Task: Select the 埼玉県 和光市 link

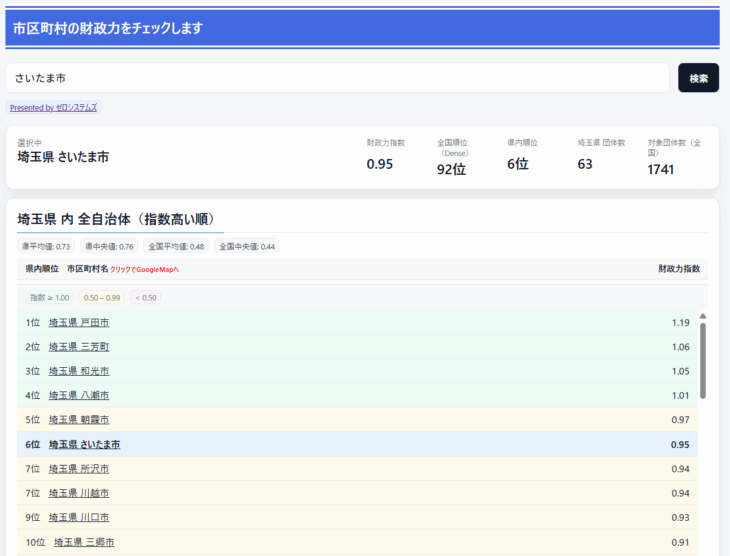Action: tap(79, 371)
